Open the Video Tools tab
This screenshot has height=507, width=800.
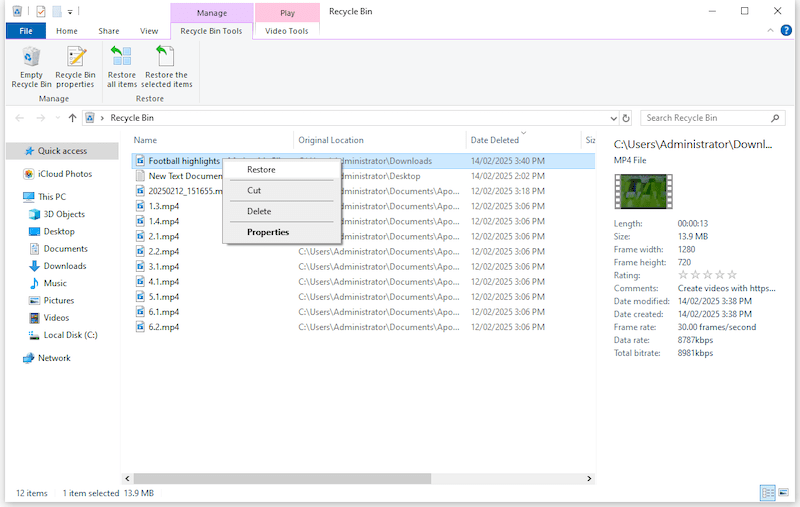(x=287, y=31)
